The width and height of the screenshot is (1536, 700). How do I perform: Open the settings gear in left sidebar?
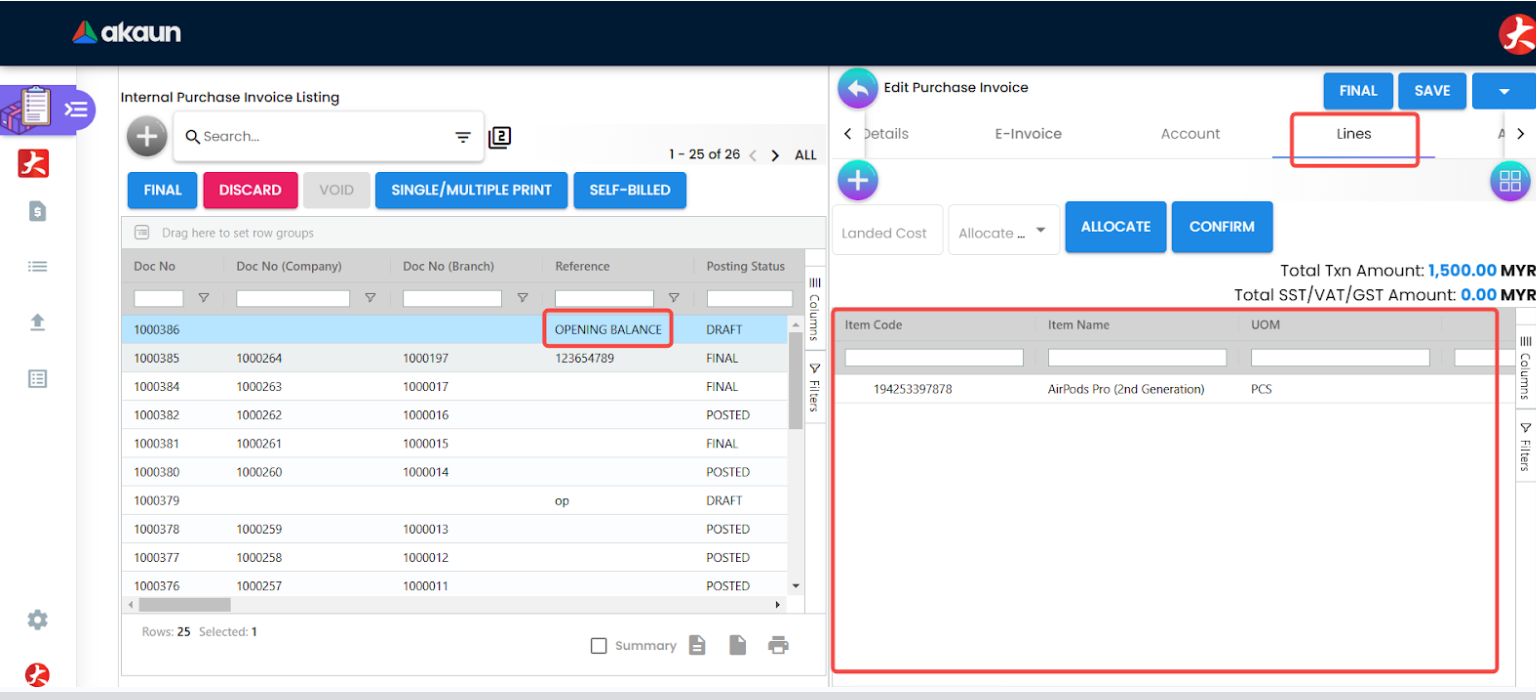[37, 620]
